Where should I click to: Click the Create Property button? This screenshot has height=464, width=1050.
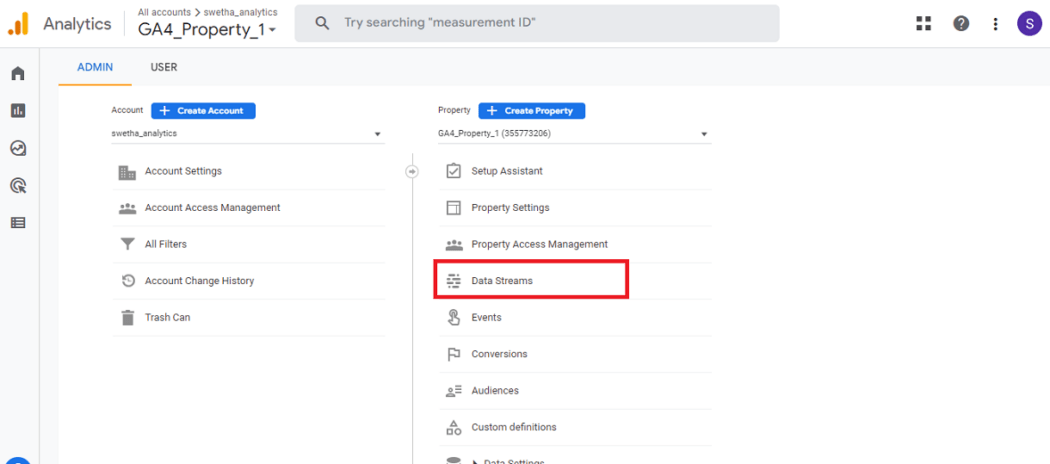click(532, 110)
